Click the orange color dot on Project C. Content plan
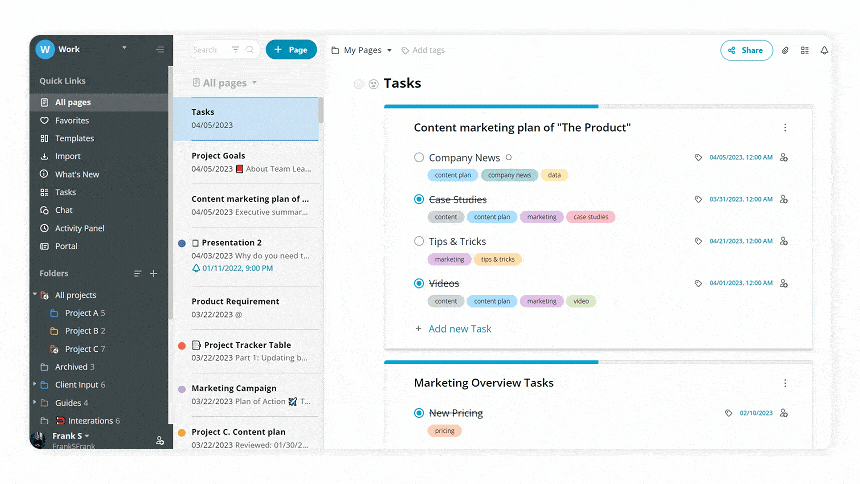 pyautogui.click(x=182, y=432)
